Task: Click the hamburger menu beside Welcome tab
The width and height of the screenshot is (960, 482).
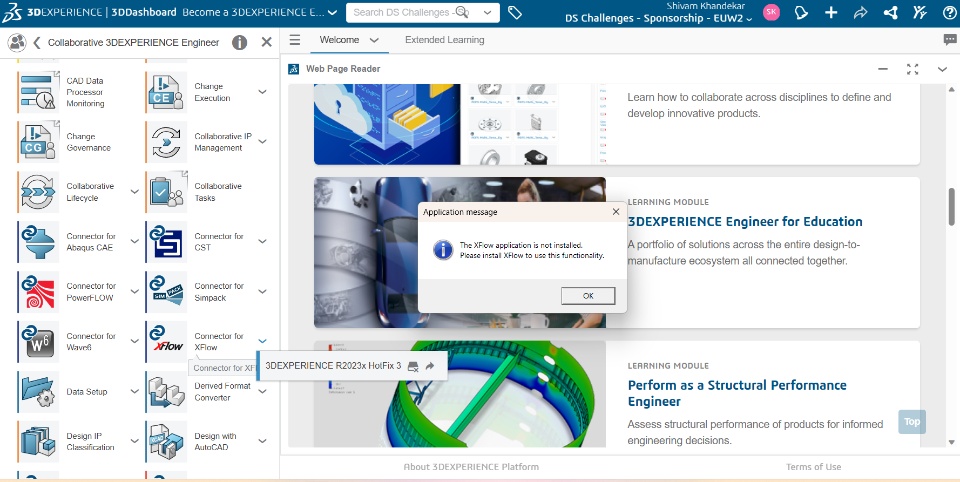Action: (x=295, y=40)
